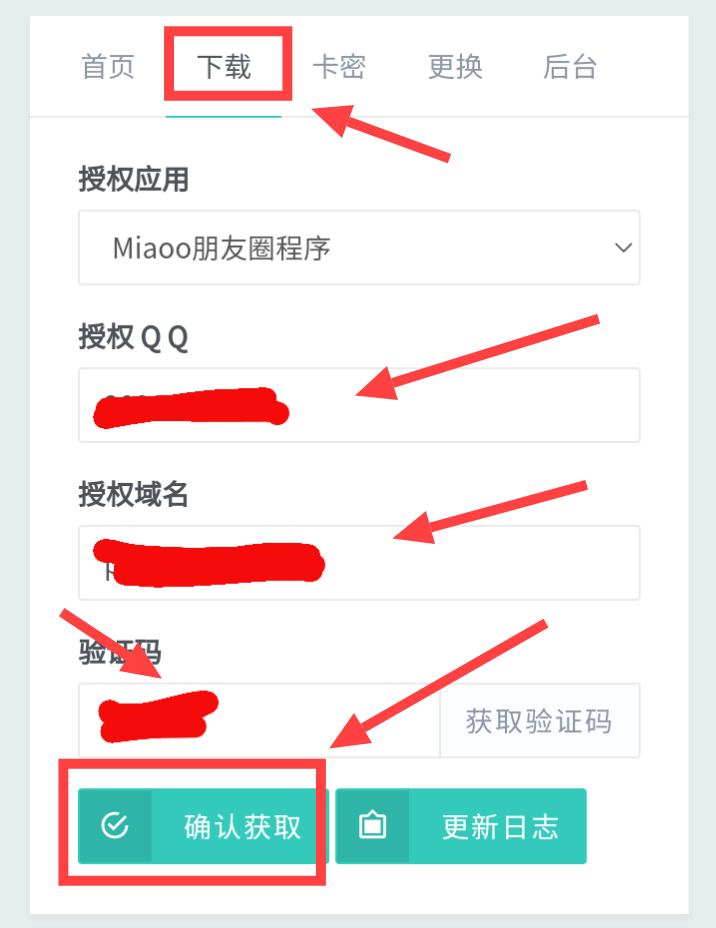Click the bag icon on 更新日志
Viewport: 716px width, 928px height.
pos(373,825)
